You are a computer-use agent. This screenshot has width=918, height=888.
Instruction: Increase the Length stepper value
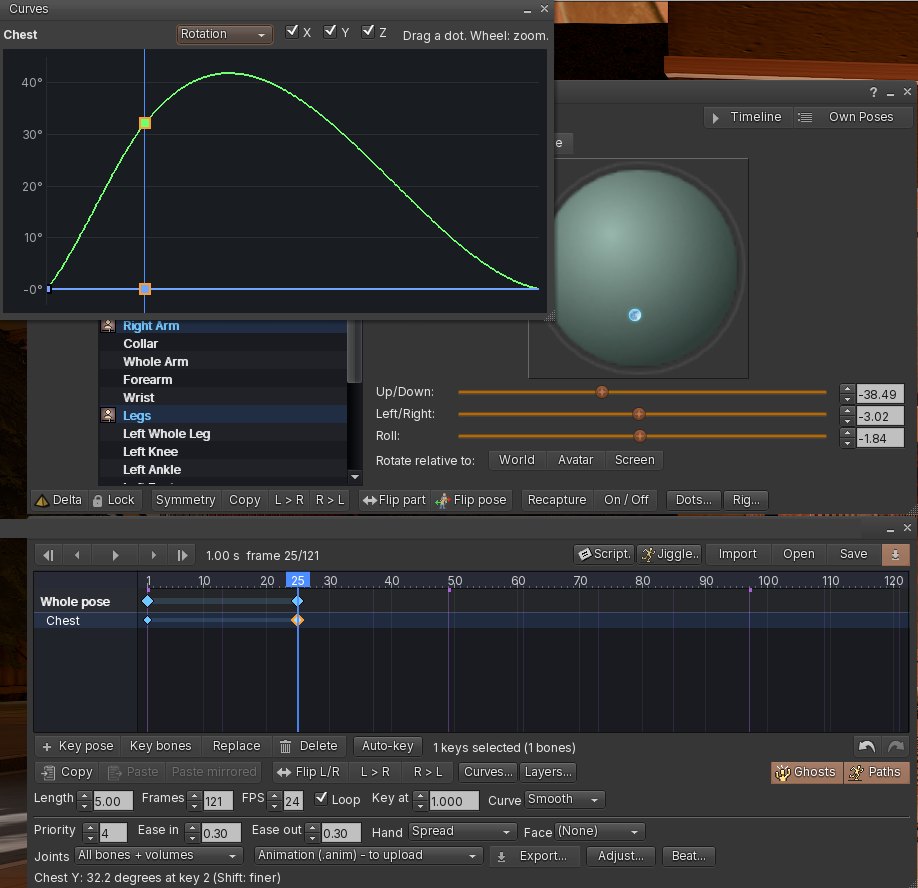coord(85,796)
